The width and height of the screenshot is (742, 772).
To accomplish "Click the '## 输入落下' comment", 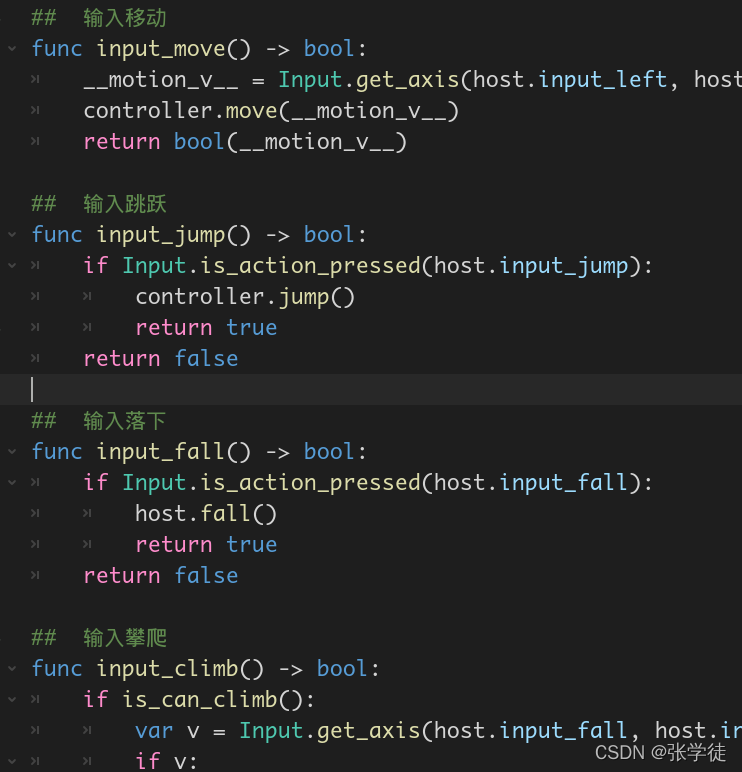I will click(x=99, y=421).
